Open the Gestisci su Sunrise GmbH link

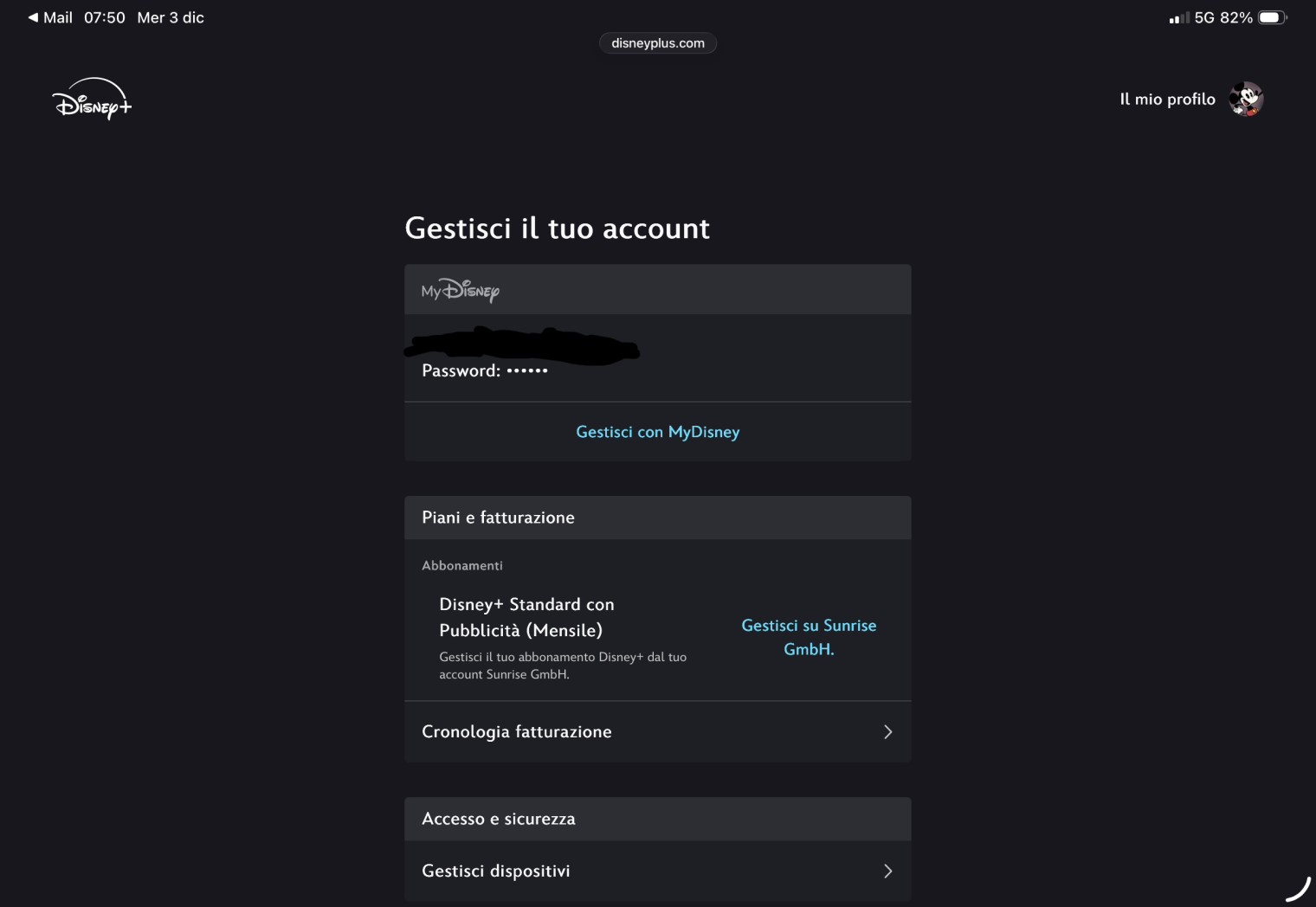click(x=809, y=637)
